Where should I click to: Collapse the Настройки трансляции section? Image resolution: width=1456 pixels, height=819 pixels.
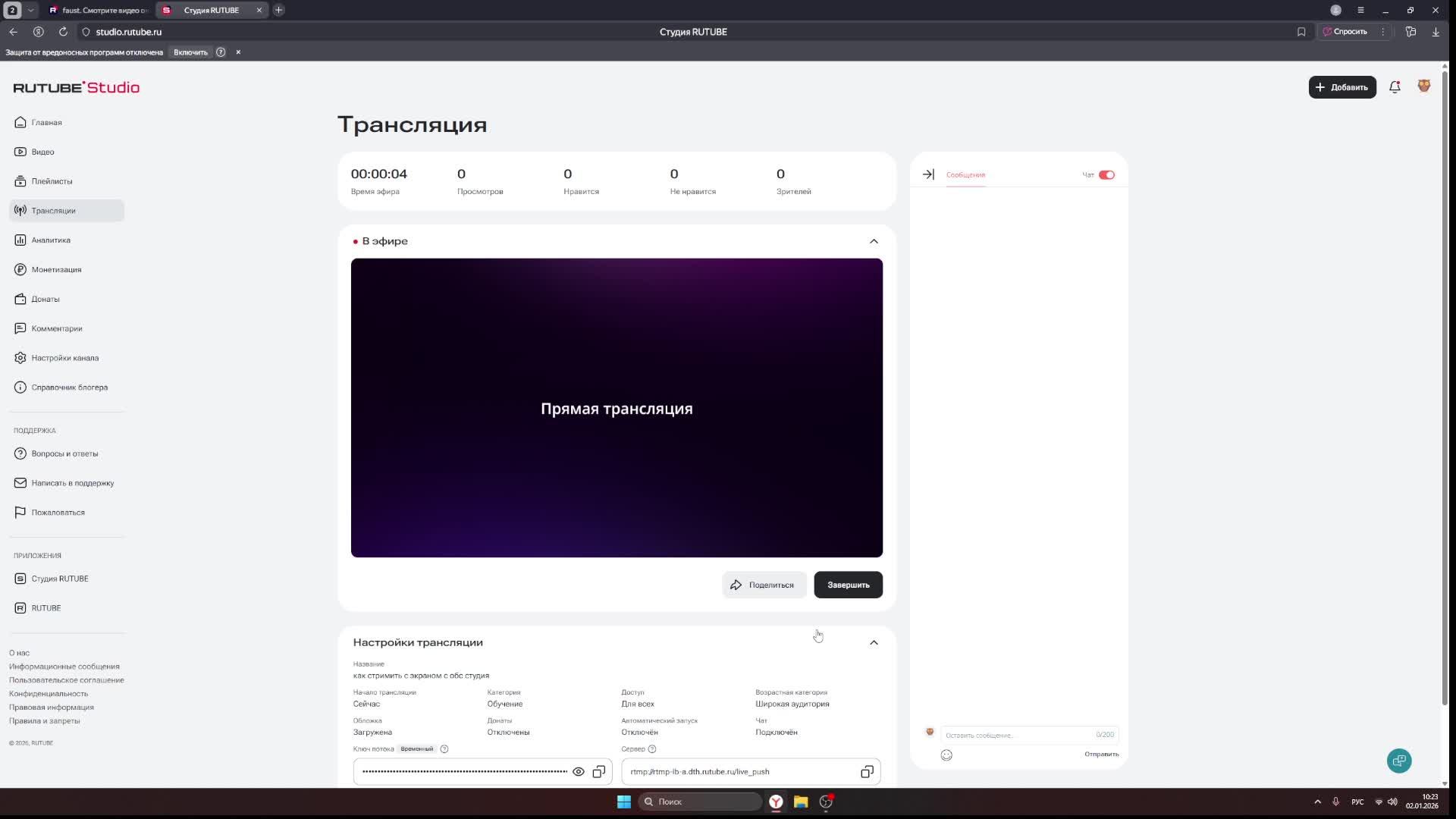tap(874, 642)
